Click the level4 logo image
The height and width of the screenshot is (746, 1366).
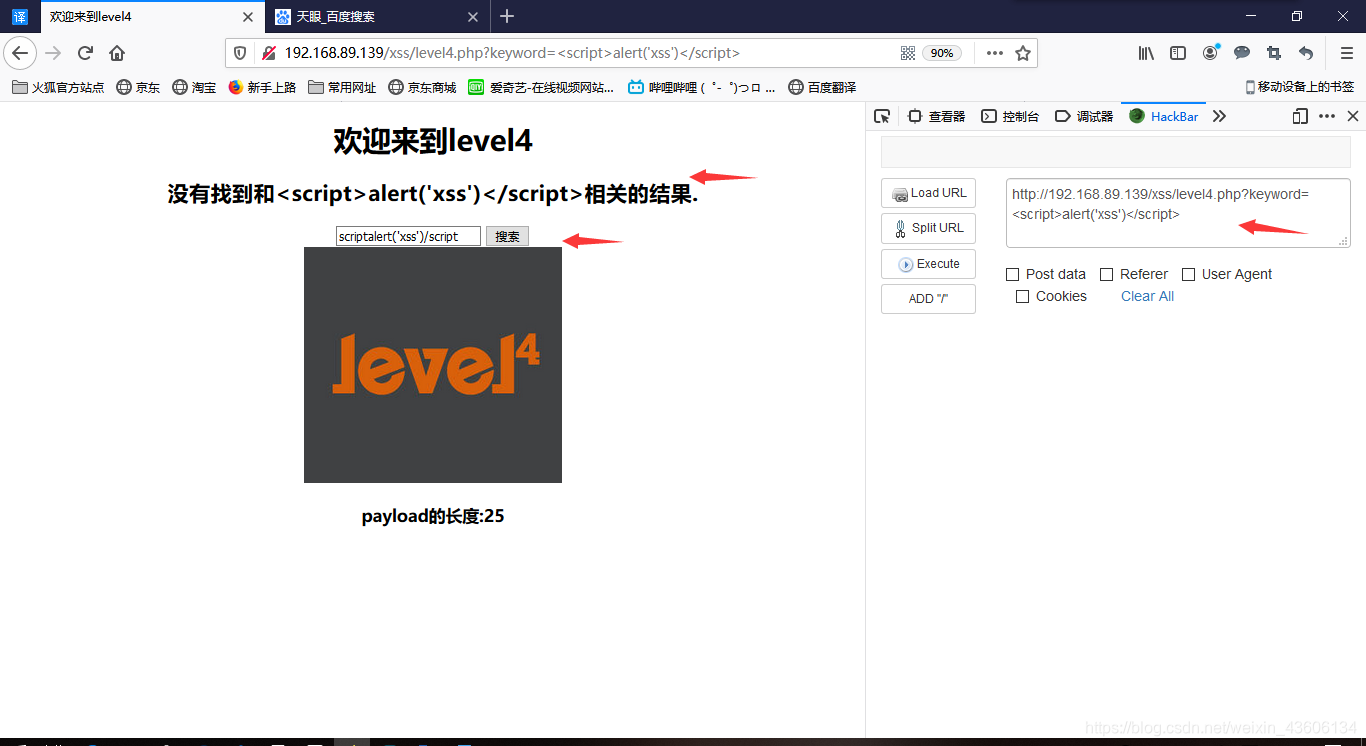pyautogui.click(x=433, y=365)
